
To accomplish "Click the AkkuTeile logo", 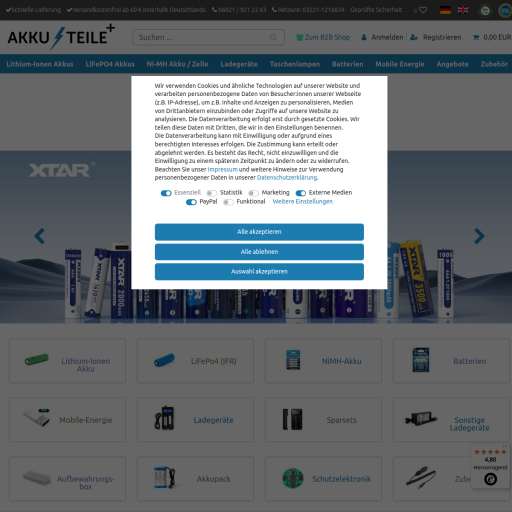I will (61, 37).
